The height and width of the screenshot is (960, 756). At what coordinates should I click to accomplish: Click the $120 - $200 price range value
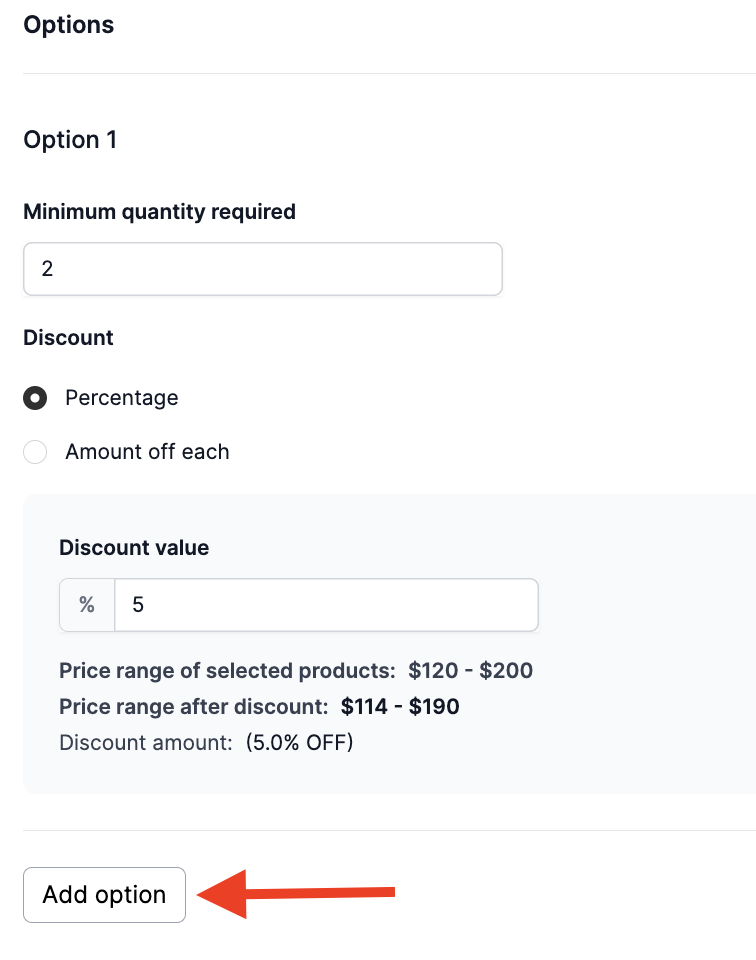pyautogui.click(x=471, y=670)
